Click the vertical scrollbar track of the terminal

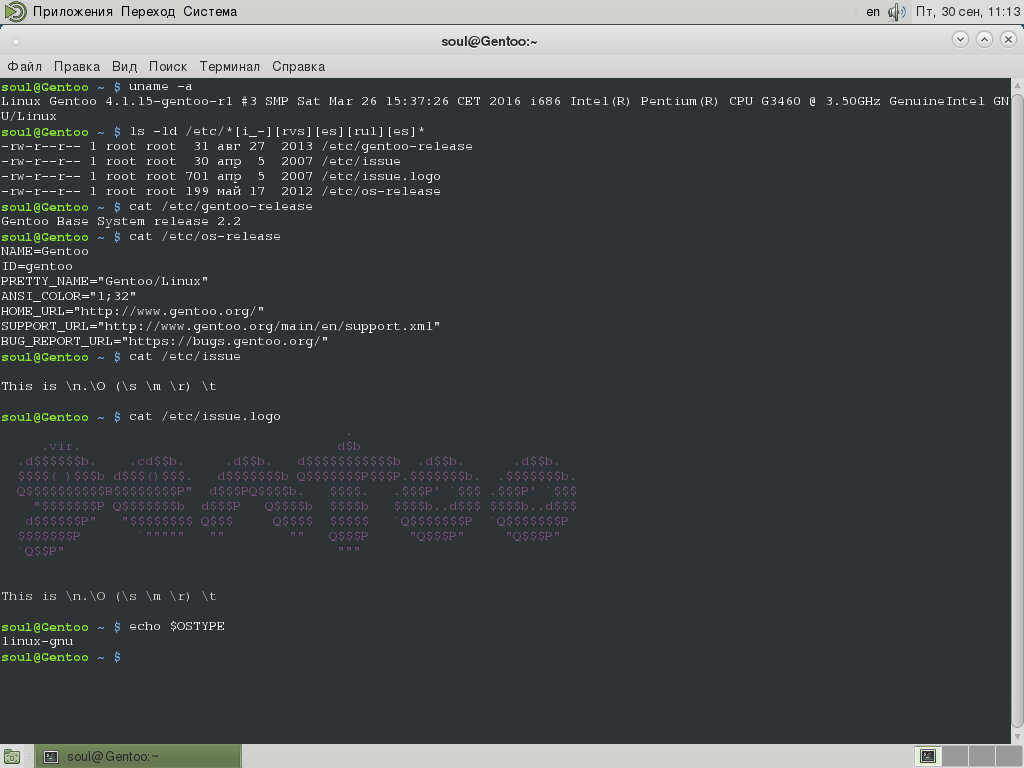pyautogui.click(x=1017, y=411)
